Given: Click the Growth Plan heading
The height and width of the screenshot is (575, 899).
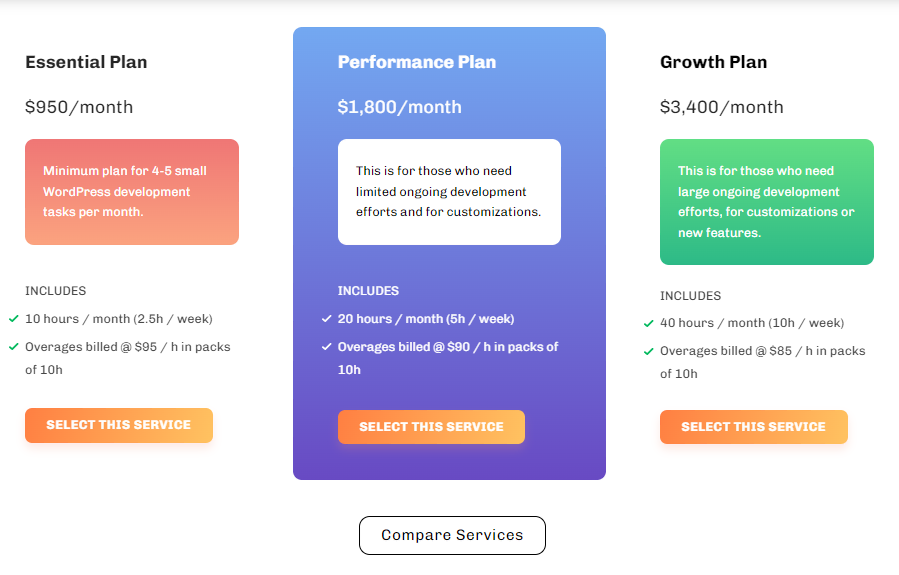Looking at the screenshot, I should pos(713,62).
